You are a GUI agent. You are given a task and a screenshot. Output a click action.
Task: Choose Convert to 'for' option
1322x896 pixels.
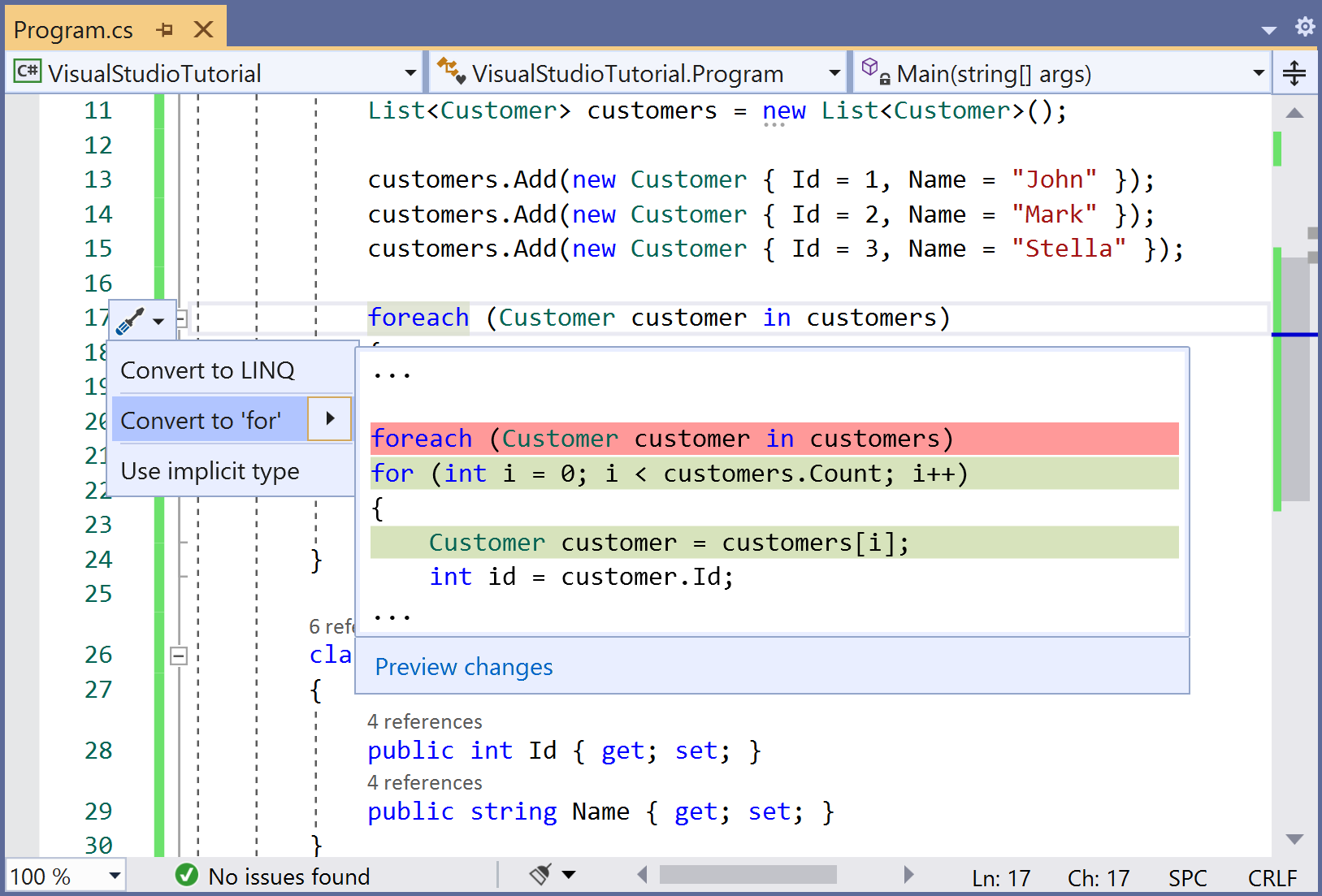coord(209,420)
